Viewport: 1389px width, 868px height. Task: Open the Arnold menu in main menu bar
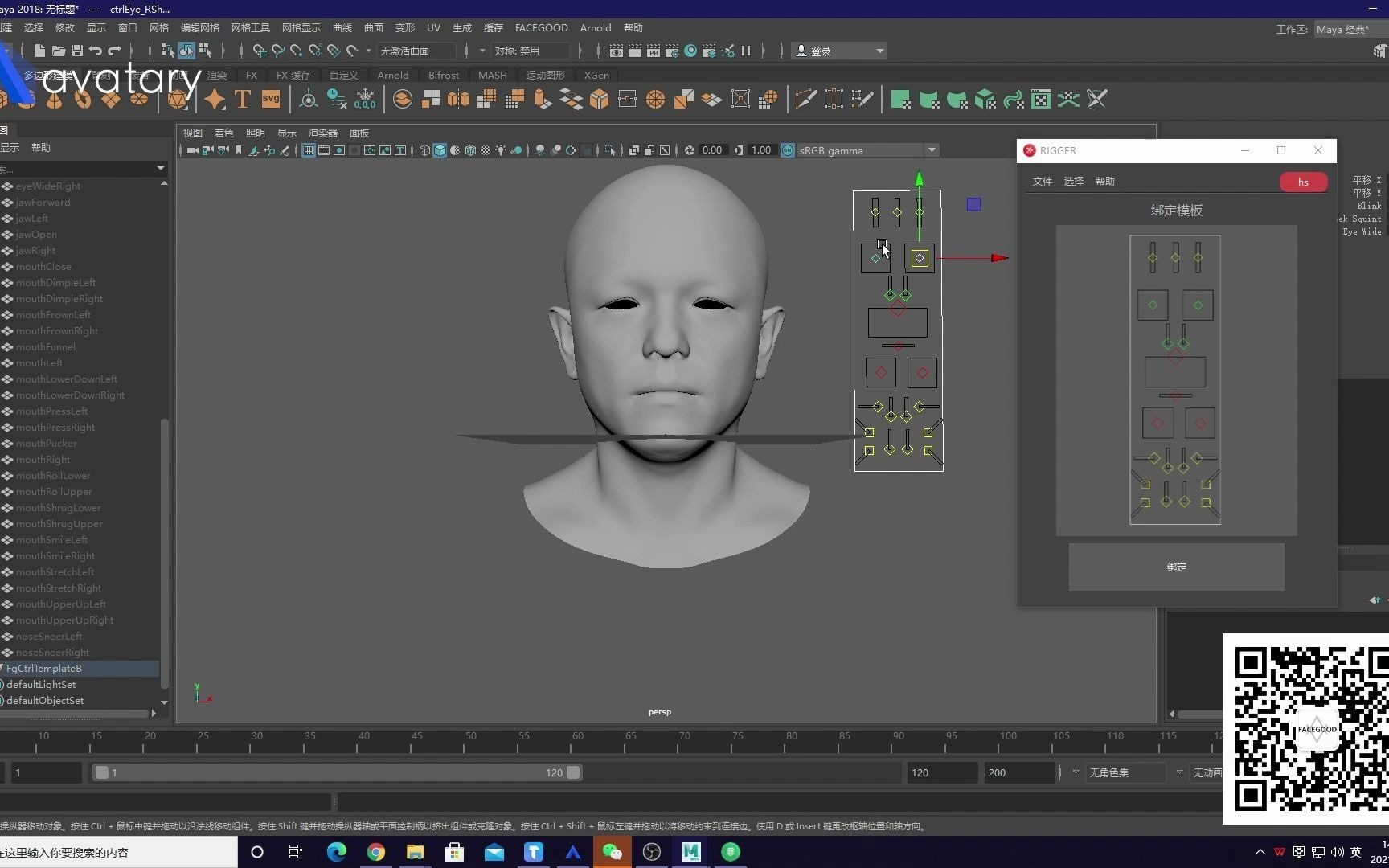click(596, 27)
